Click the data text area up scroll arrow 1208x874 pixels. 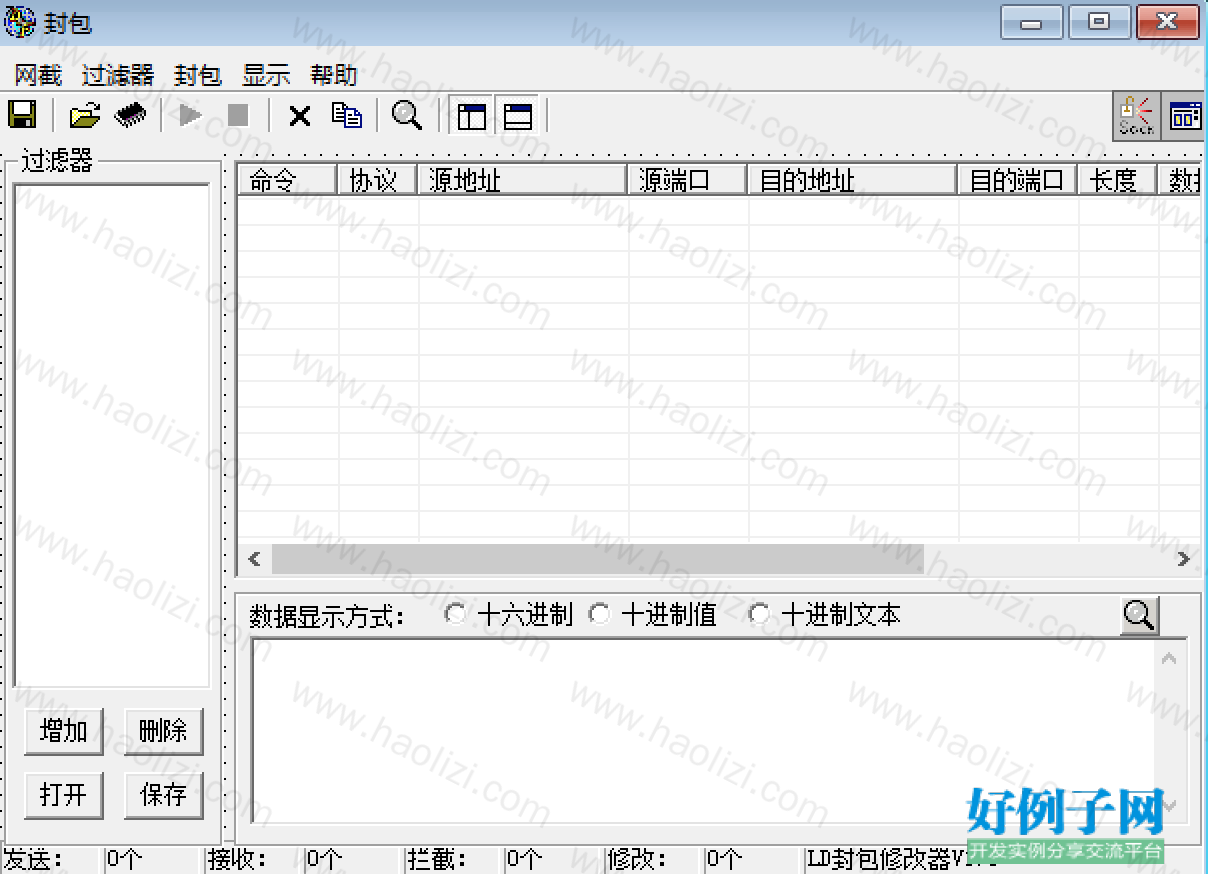pyautogui.click(x=1168, y=657)
